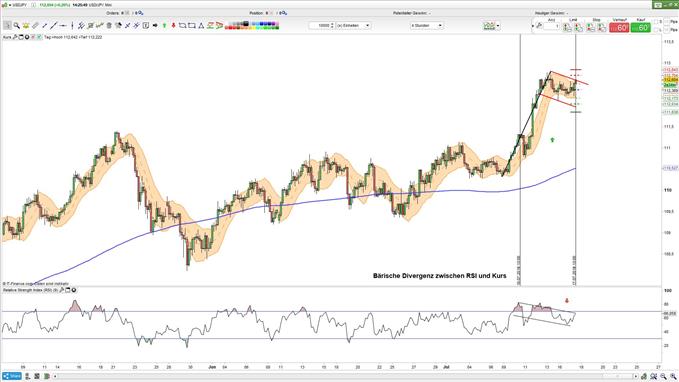Click the first Stop order icon
The image size is (679, 382).
pos(590,27)
